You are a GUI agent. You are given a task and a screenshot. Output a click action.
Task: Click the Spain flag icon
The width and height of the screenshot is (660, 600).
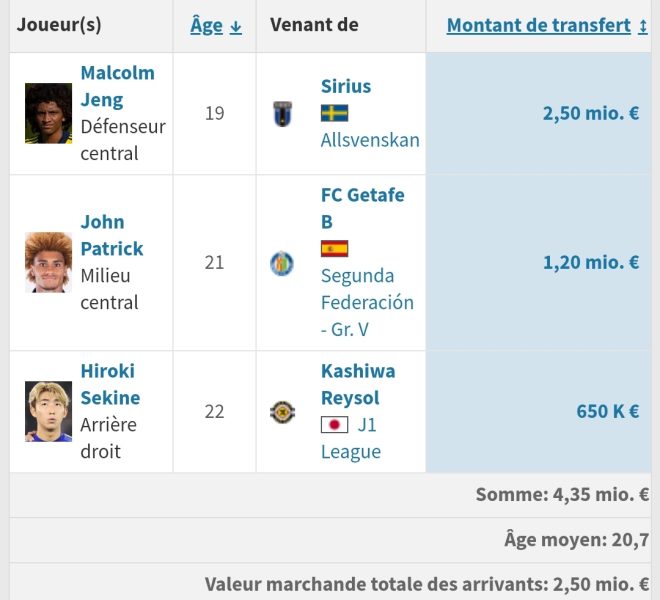(x=334, y=248)
